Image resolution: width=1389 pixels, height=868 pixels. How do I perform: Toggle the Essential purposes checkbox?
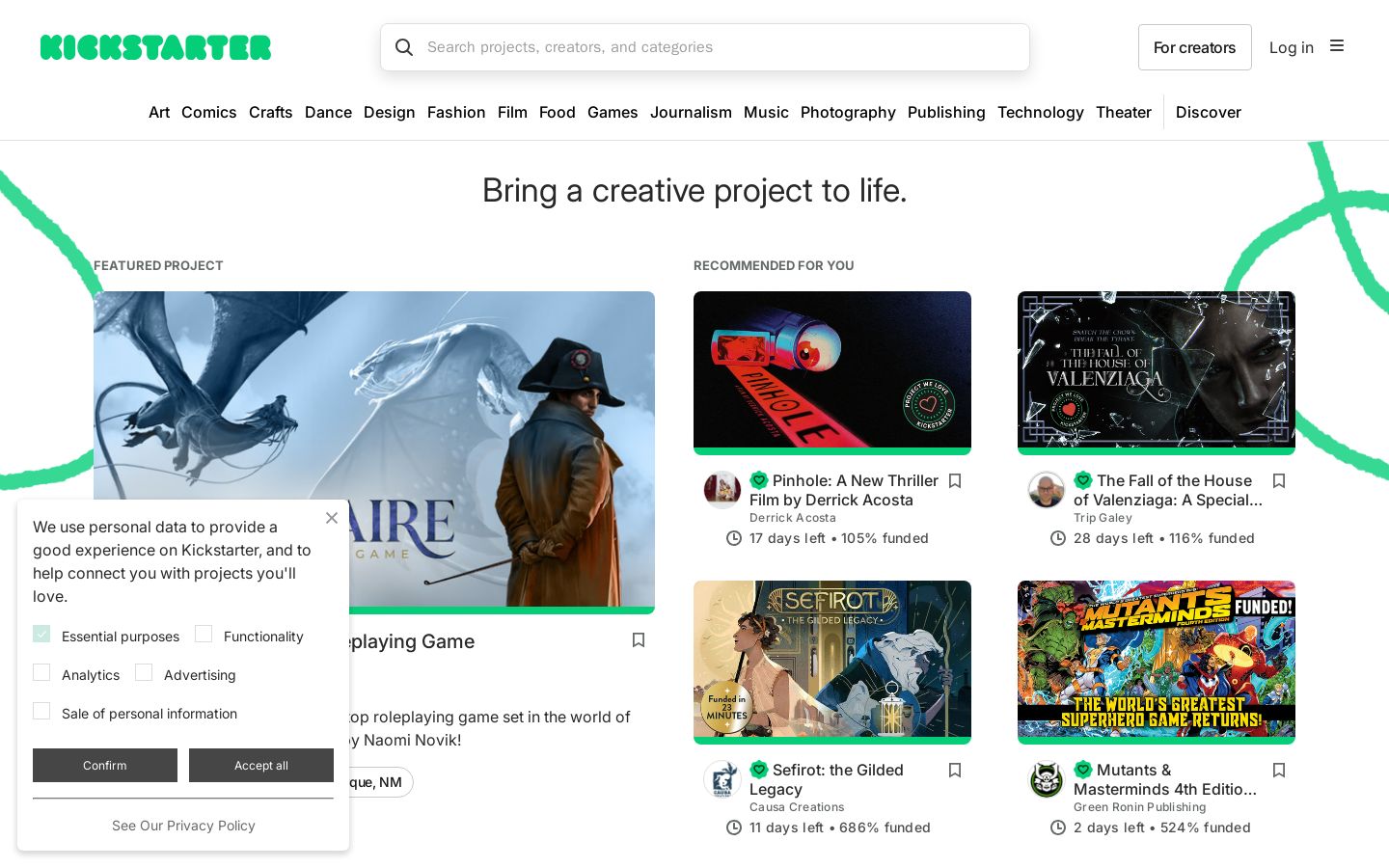(x=41, y=634)
